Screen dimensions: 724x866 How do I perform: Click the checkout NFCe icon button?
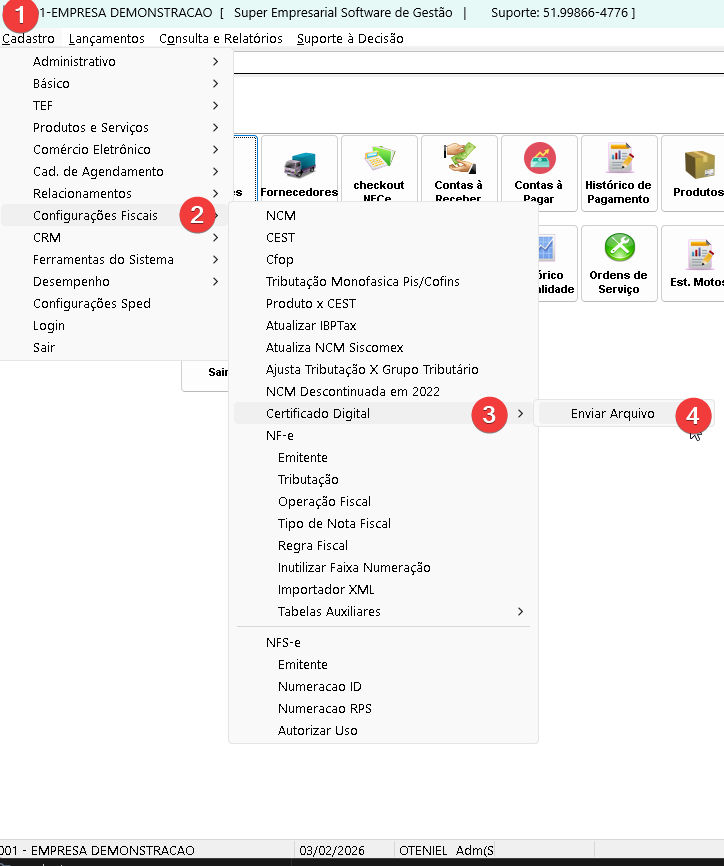379,172
